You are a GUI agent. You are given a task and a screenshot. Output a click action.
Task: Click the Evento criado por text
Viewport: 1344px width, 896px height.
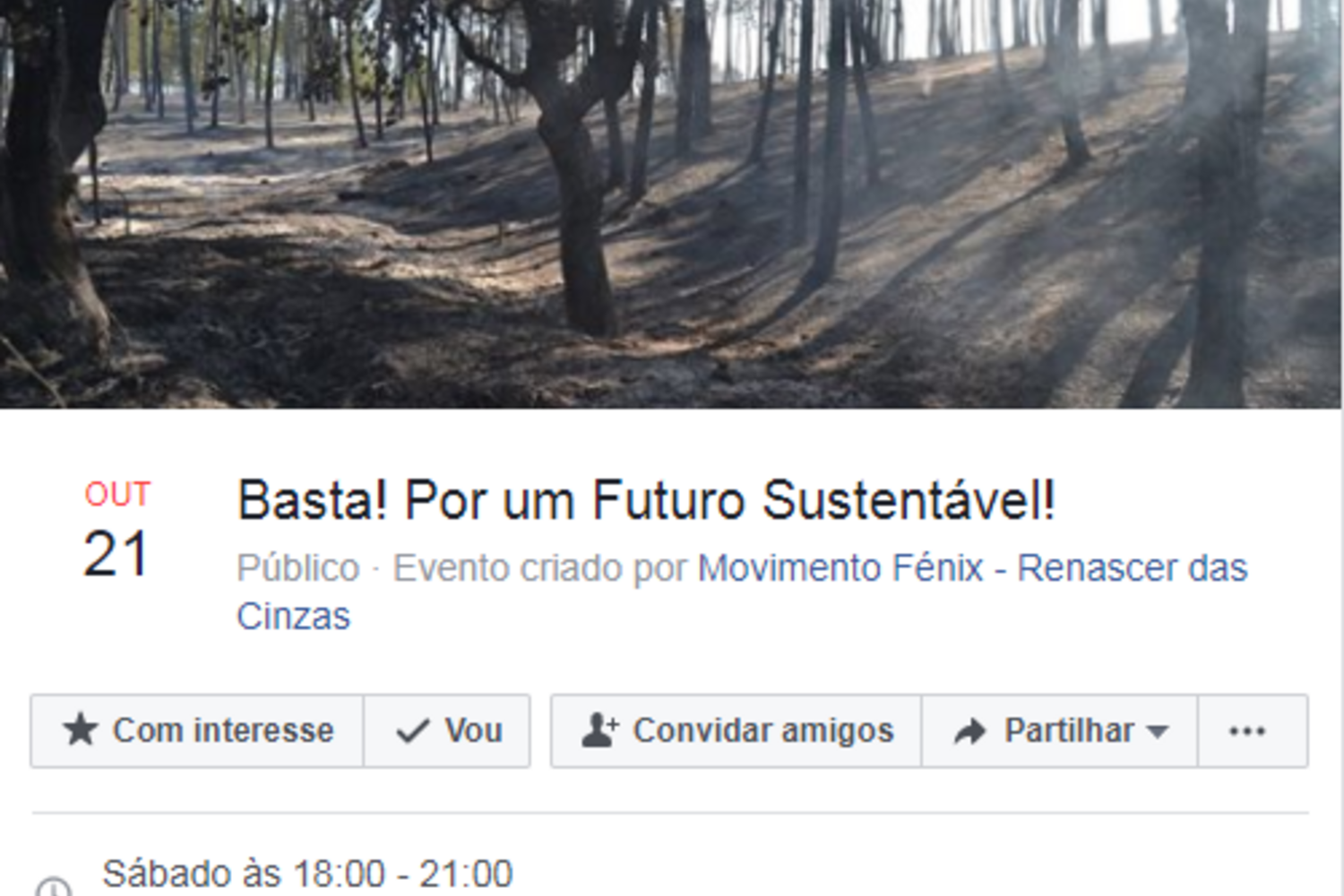tap(539, 568)
